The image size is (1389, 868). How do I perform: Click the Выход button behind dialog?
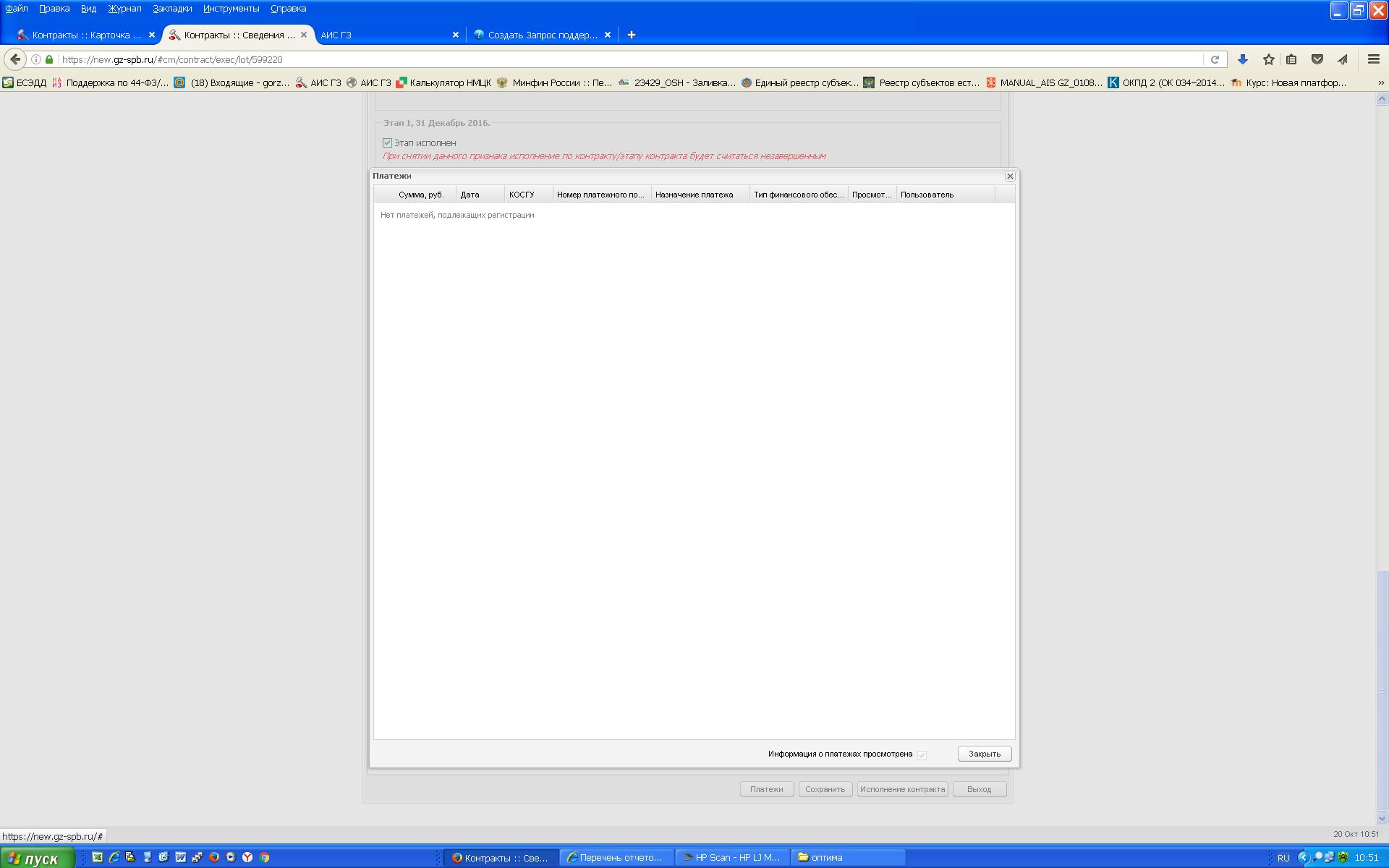(x=980, y=789)
